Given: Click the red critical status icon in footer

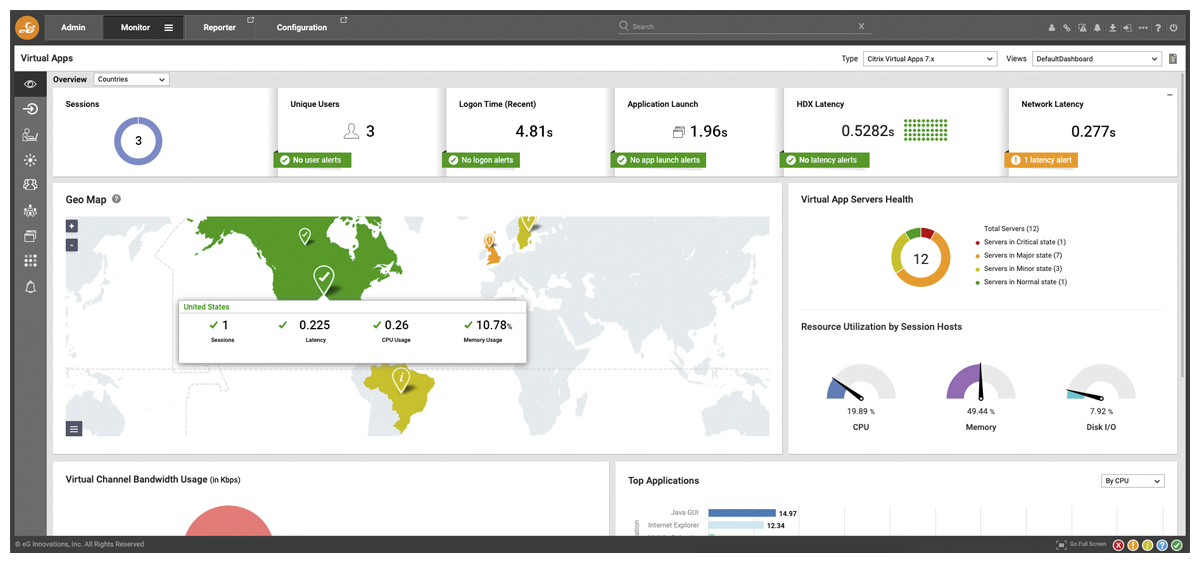Looking at the screenshot, I should 1118,545.
